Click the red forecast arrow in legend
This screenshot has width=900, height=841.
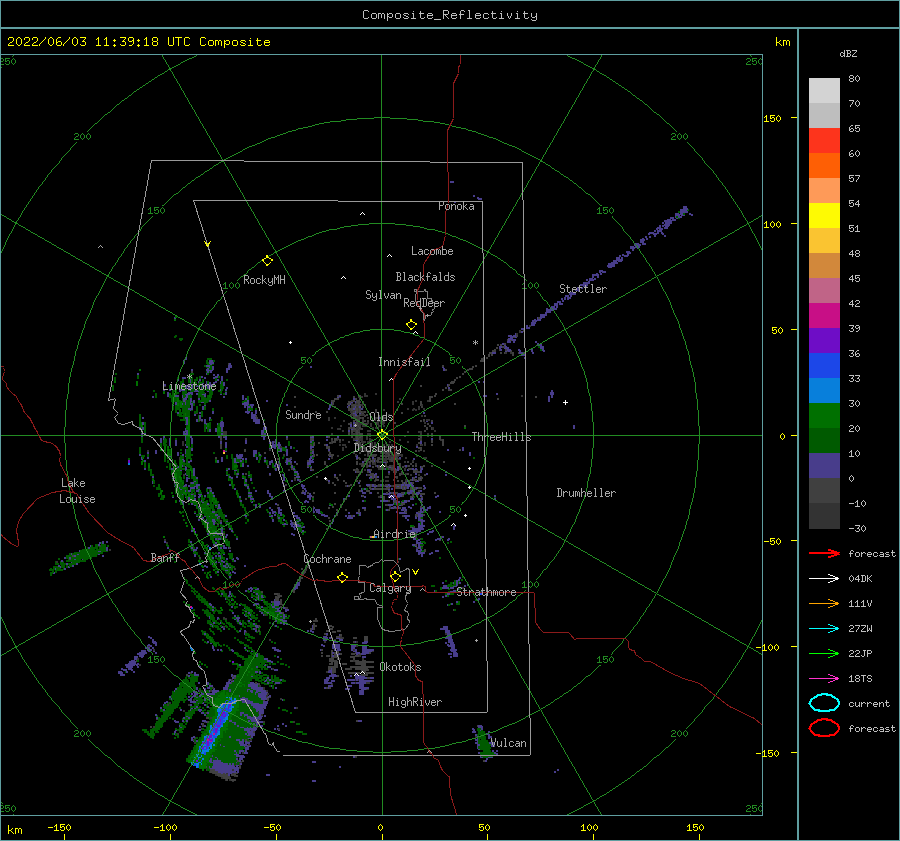pos(824,553)
